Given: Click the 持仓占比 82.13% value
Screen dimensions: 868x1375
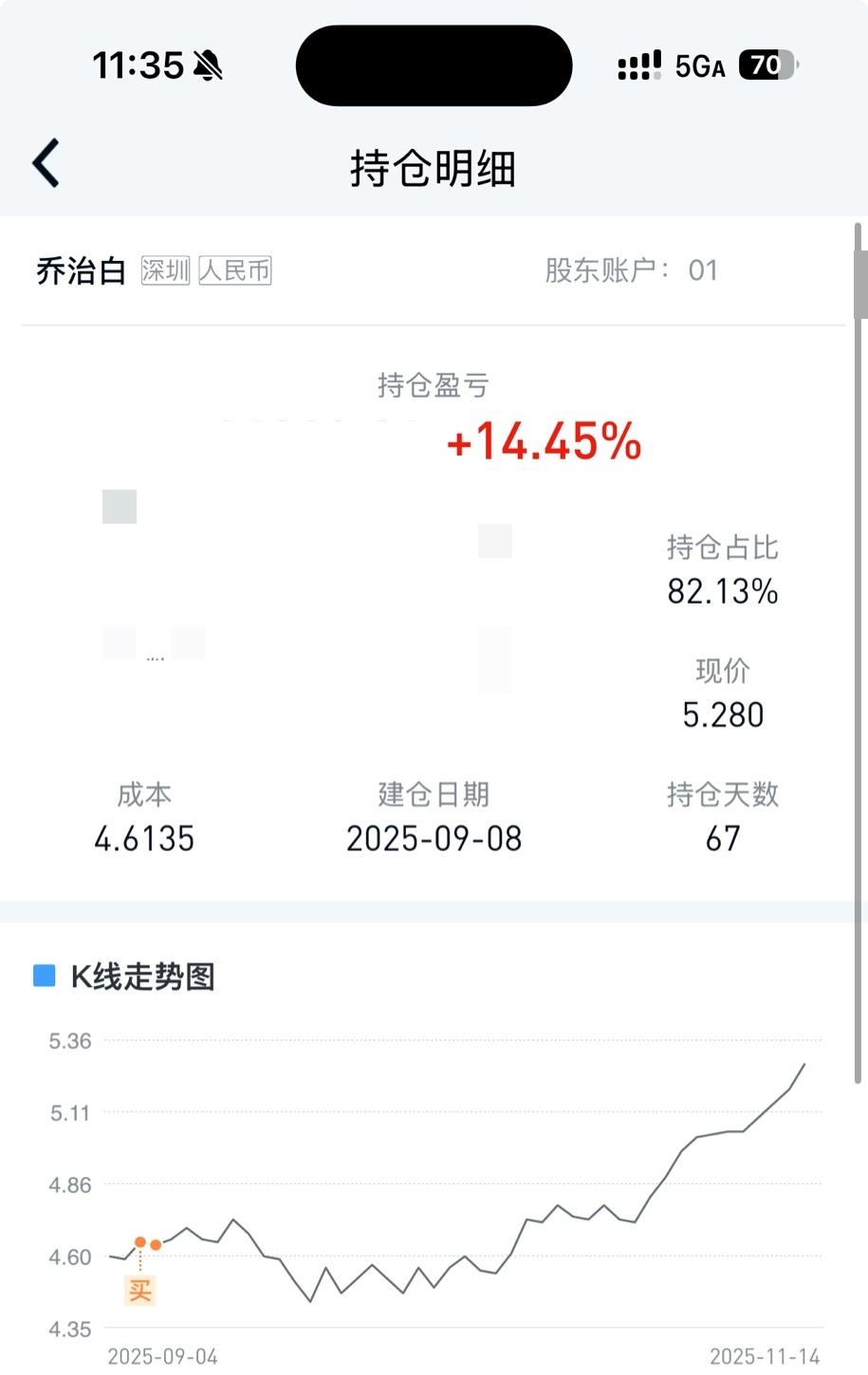Looking at the screenshot, I should (x=723, y=591).
